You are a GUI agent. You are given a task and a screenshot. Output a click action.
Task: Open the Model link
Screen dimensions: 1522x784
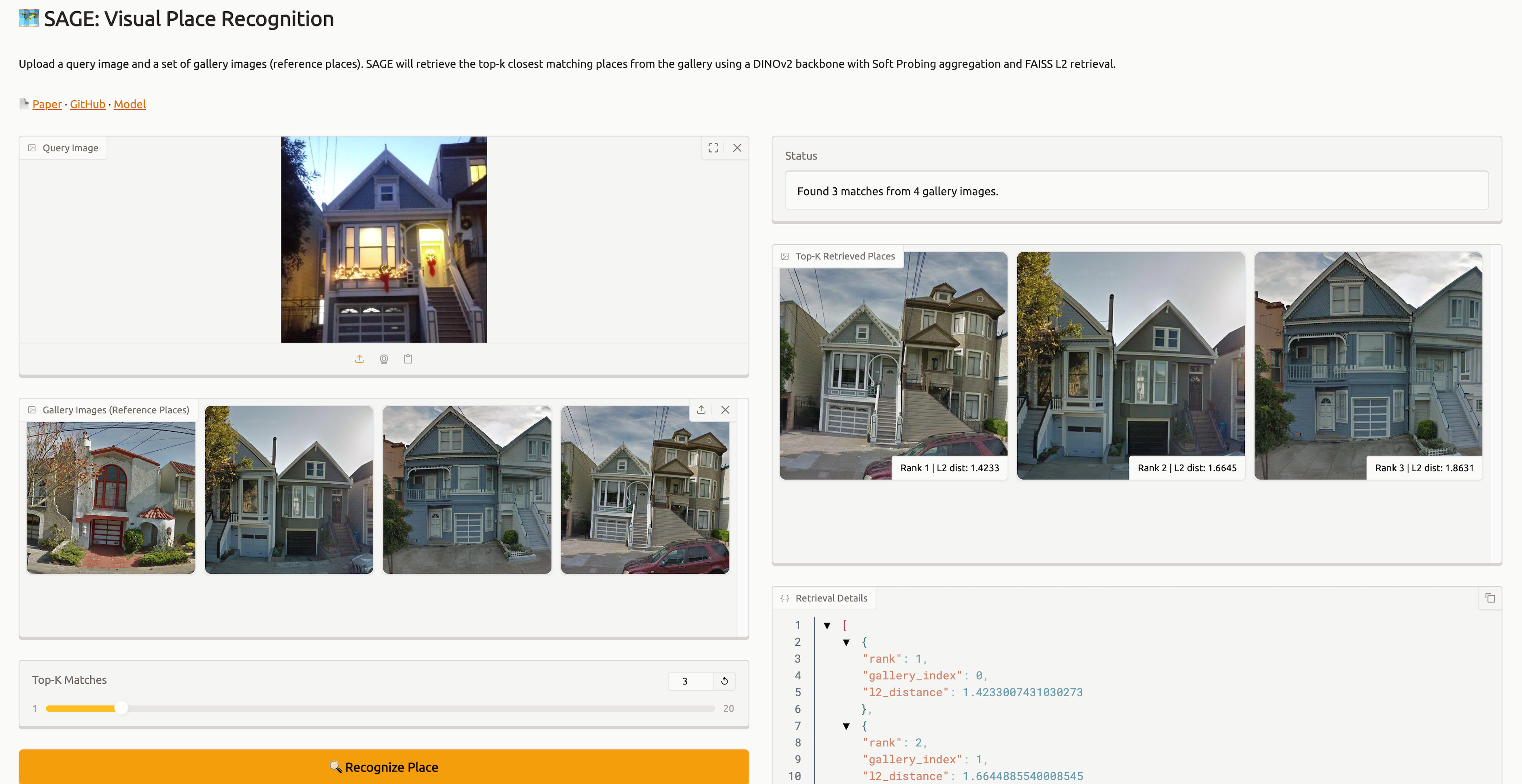130,104
